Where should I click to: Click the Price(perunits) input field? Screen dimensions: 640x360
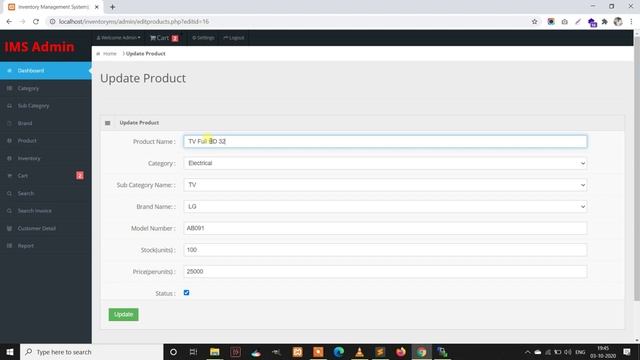tap(385, 271)
